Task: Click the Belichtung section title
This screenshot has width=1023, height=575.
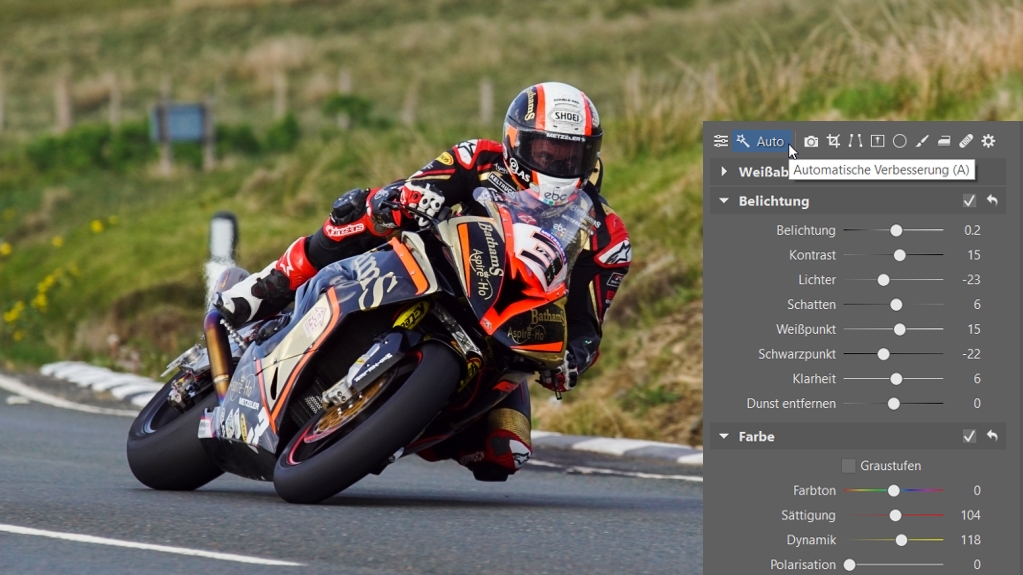Action: pyautogui.click(x=774, y=201)
